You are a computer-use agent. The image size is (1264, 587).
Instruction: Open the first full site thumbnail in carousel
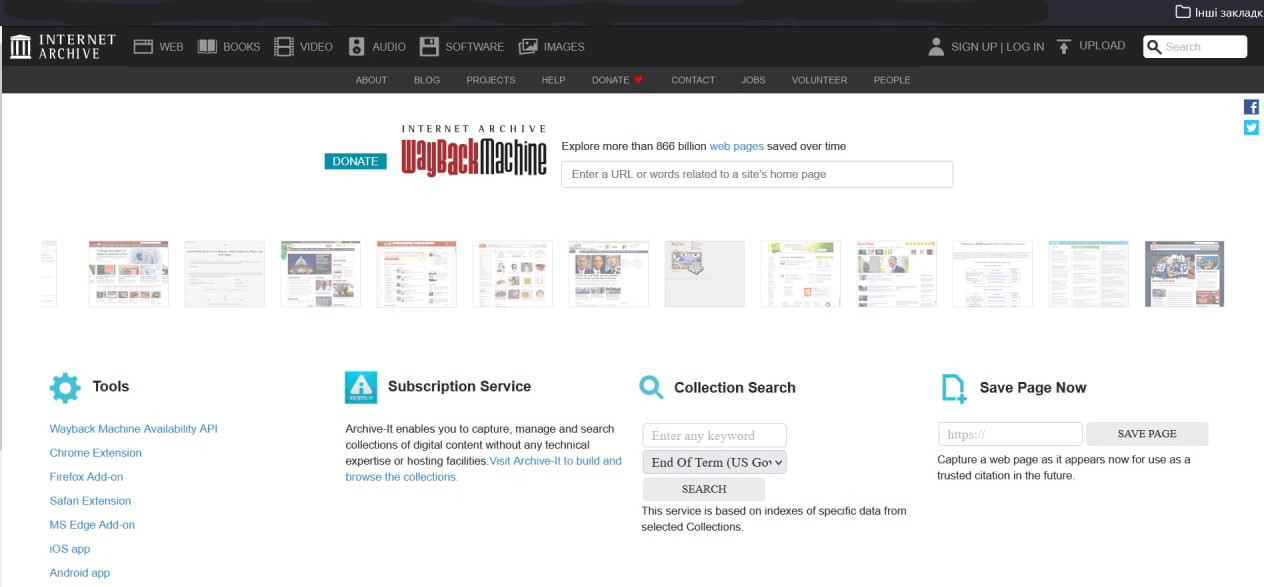pyautogui.click(x=129, y=273)
